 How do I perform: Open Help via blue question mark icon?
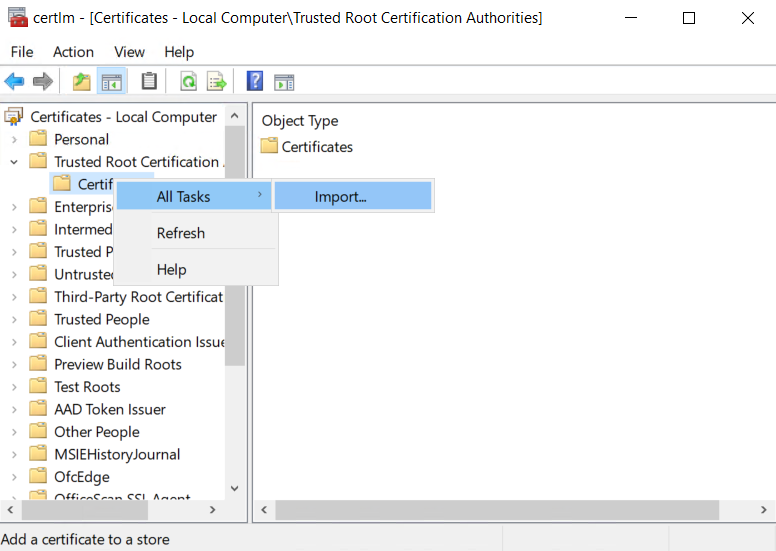tap(255, 81)
